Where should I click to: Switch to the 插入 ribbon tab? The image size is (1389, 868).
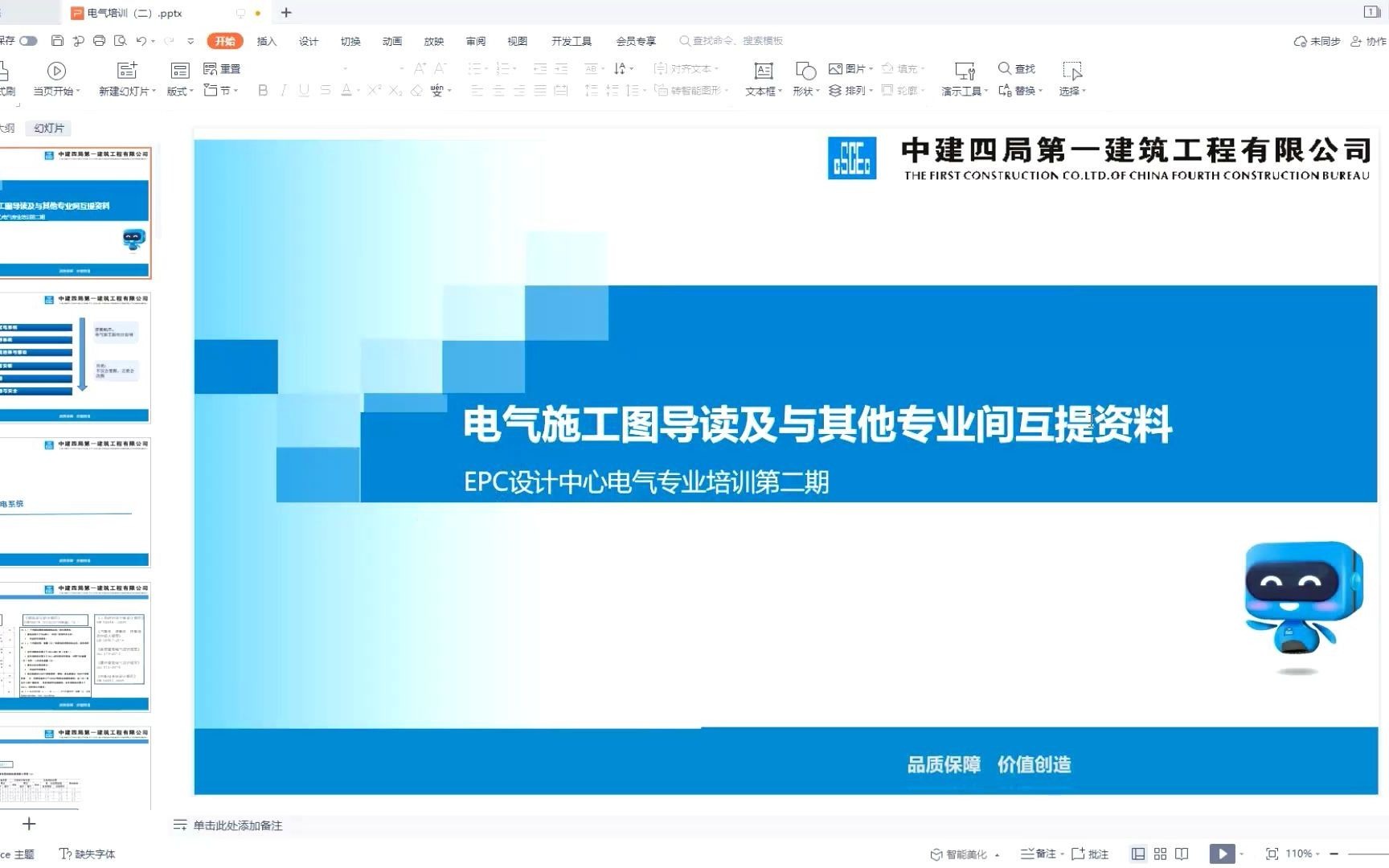[x=266, y=40]
